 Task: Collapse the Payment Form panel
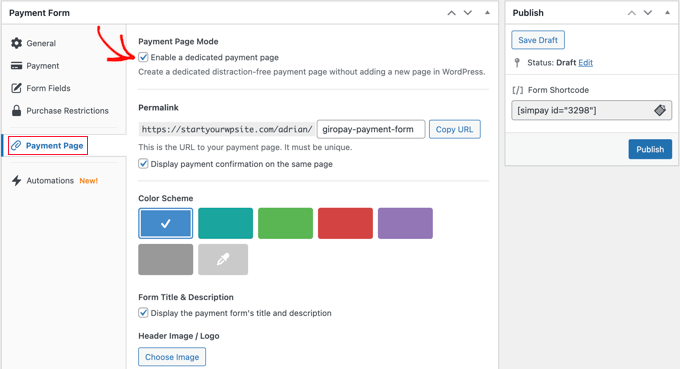coord(487,13)
